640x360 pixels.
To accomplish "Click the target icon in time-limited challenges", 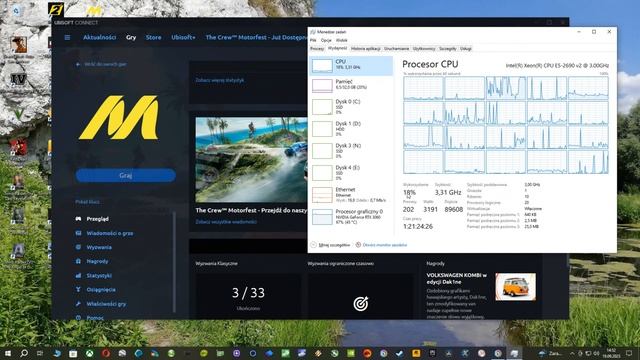I will (360, 303).
